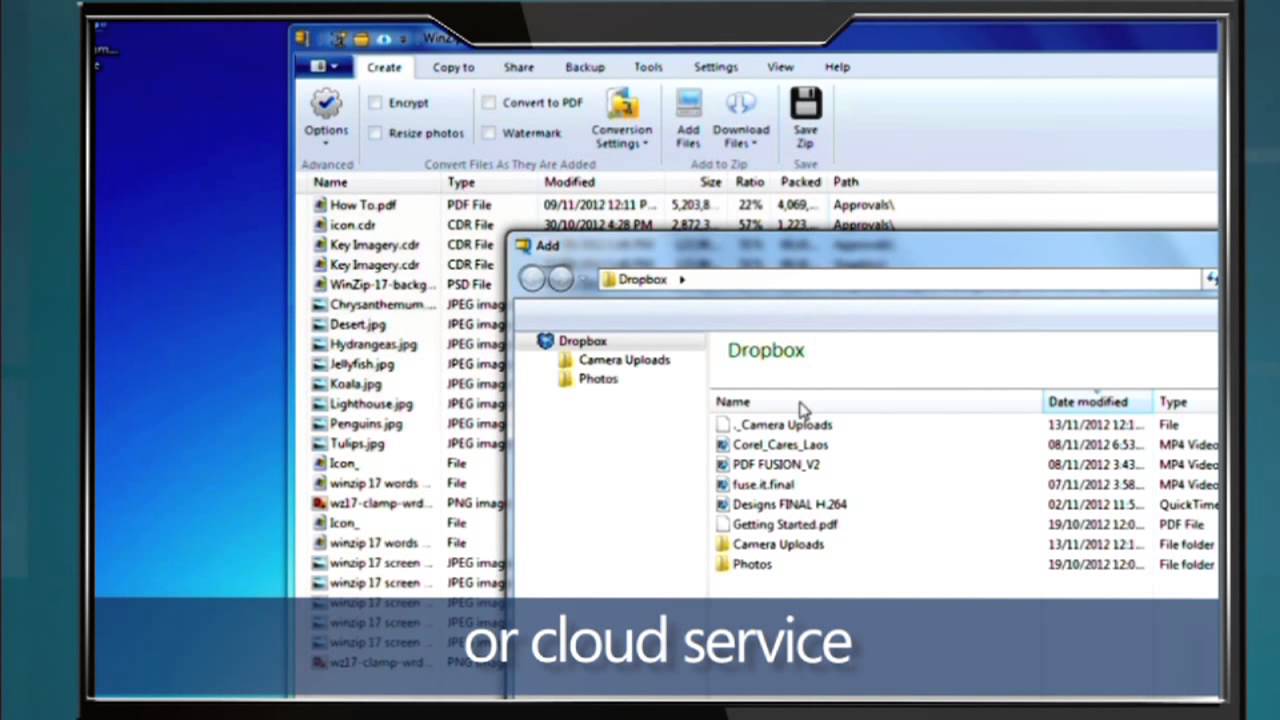Sort Dropbox files by Date modified
This screenshot has width=1280, height=720.
tap(1097, 402)
